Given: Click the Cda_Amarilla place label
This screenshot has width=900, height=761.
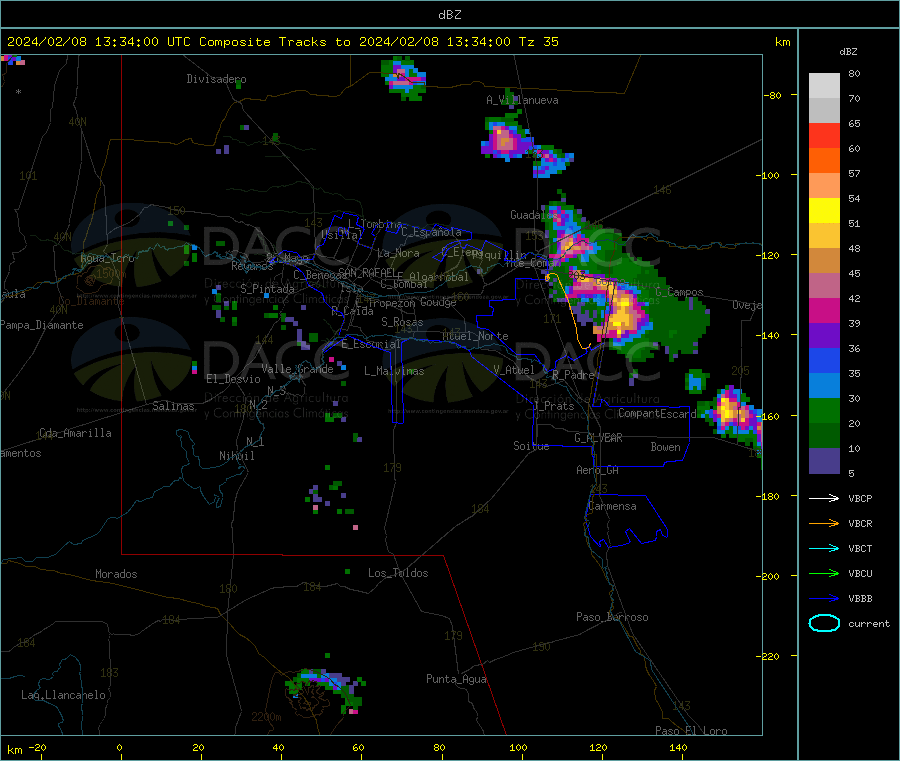Looking at the screenshot, I should click(75, 433).
